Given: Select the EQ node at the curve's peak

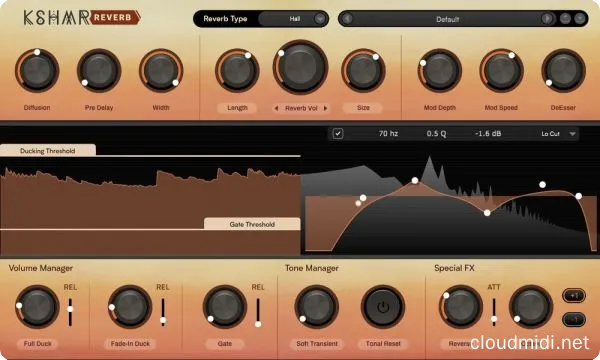Looking at the screenshot, I should click(415, 180).
